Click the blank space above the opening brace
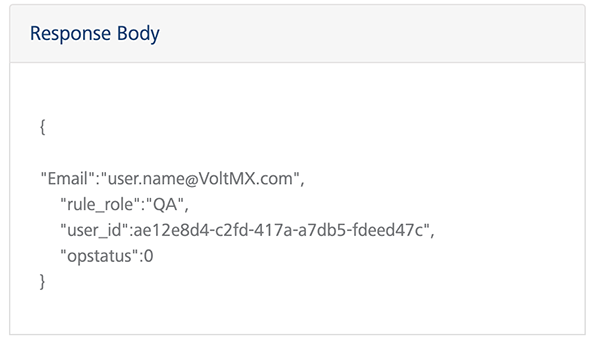Viewport: 600px width, 361px height. click(x=297, y=90)
